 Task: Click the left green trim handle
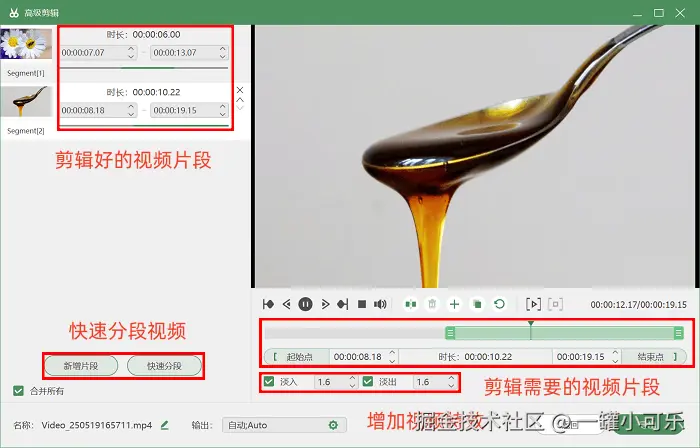pos(450,333)
